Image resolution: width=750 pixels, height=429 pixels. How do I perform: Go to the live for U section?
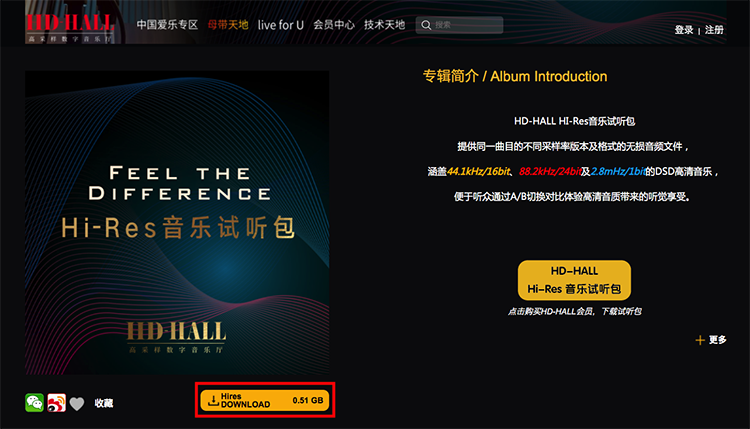click(x=281, y=25)
